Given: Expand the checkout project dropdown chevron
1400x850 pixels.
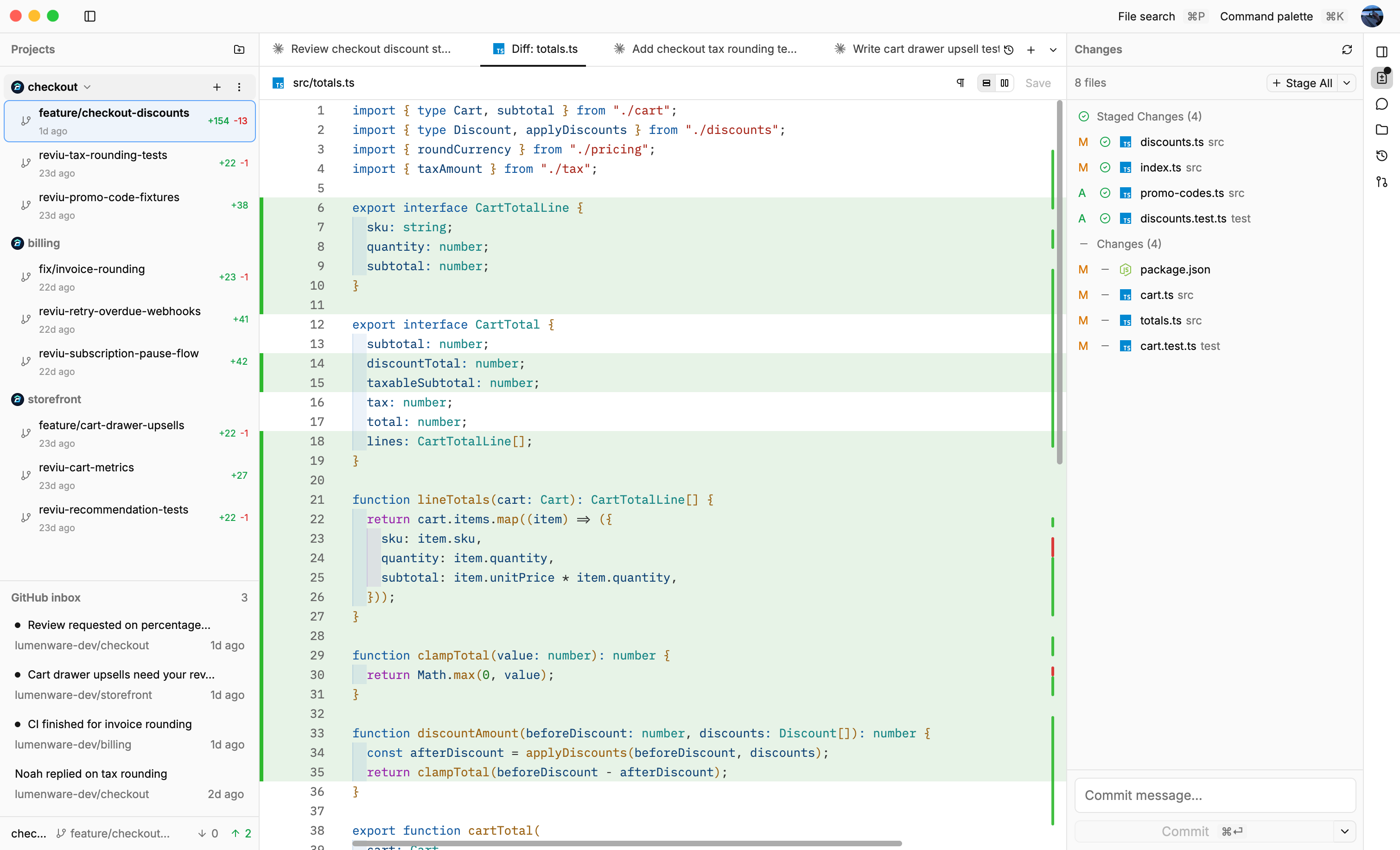Looking at the screenshot, I should click(x=88, y=87).
